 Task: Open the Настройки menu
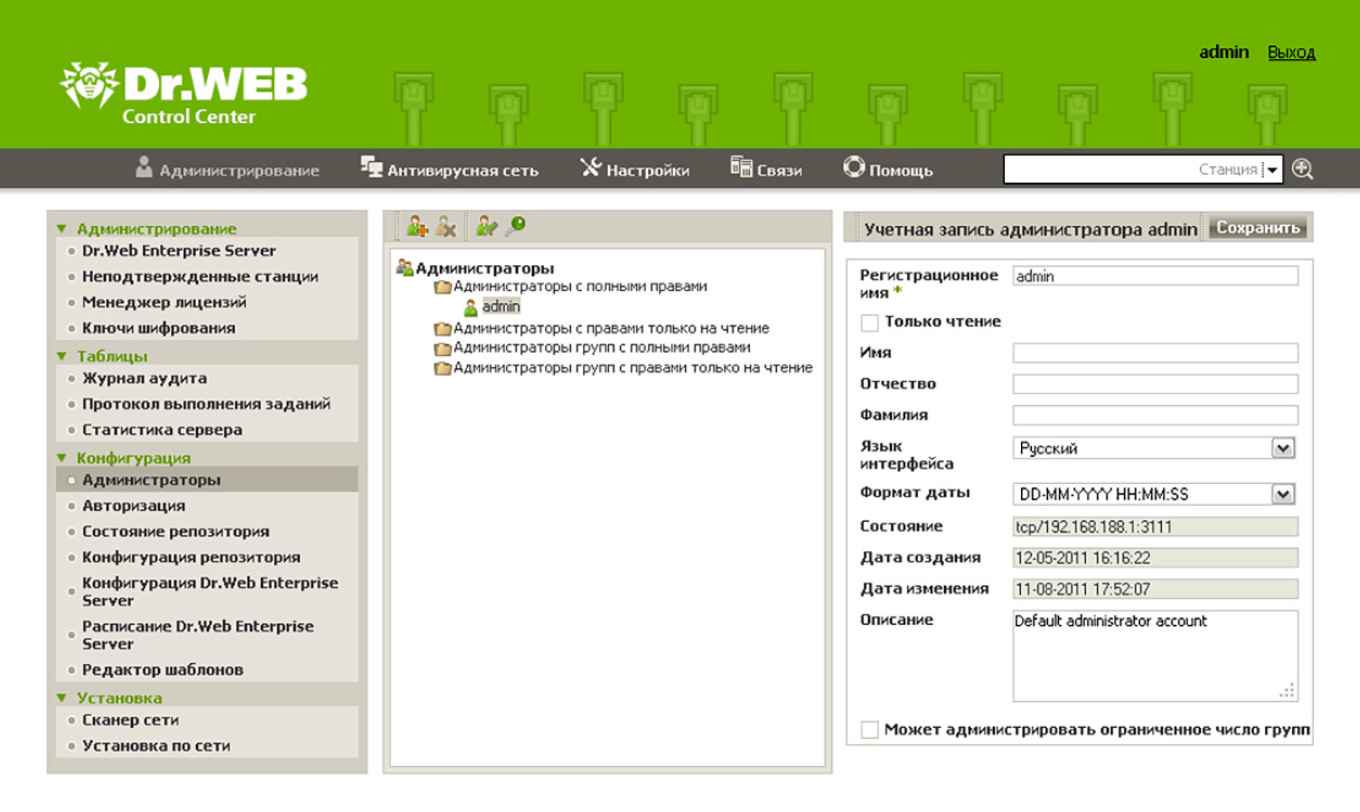634,170
